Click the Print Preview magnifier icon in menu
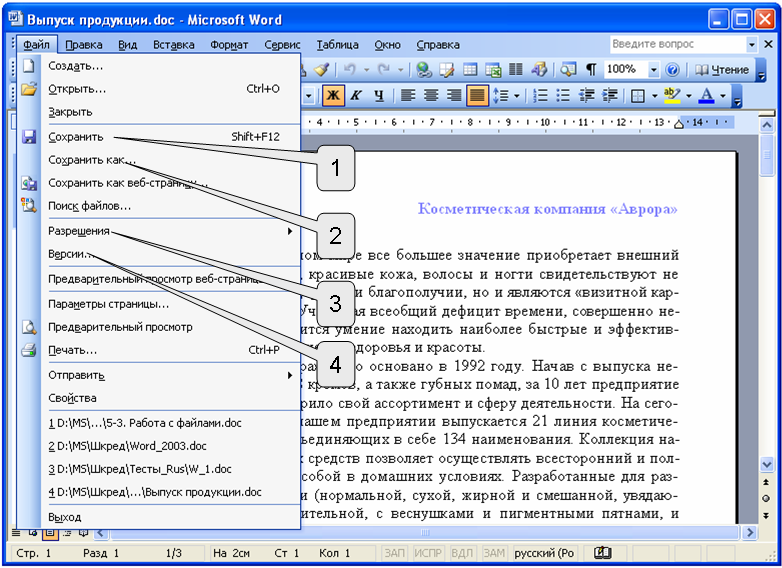 pos(29,327)
